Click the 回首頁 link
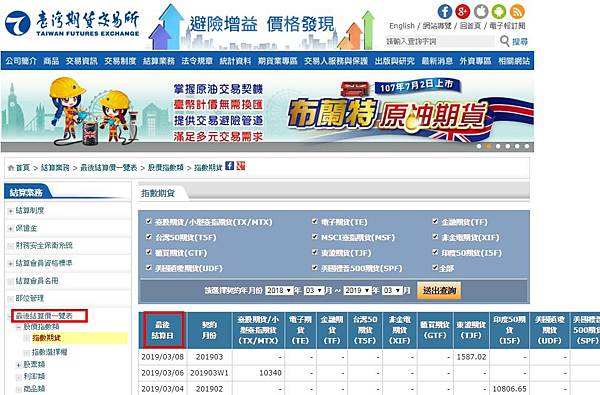This screenshot has height=395, width=600. 470,26
